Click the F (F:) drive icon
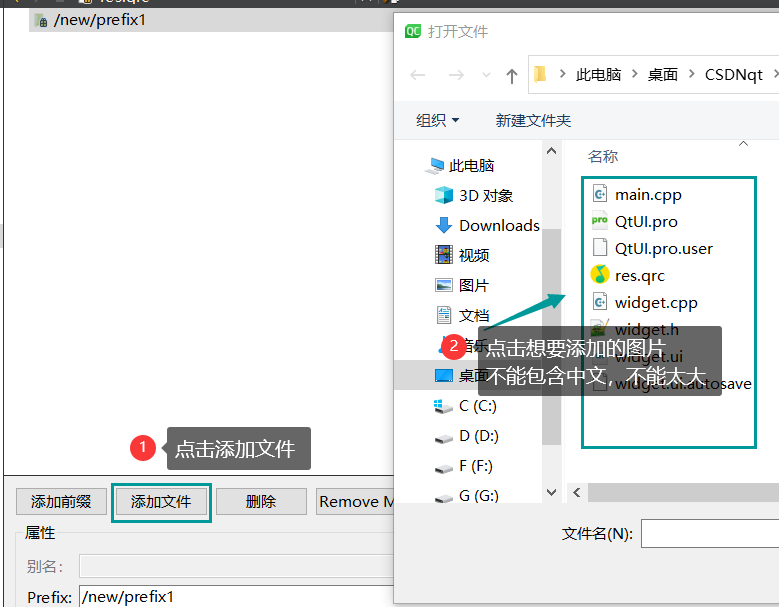Viewport: 779px width, 607px height. (x=444, y=468)
